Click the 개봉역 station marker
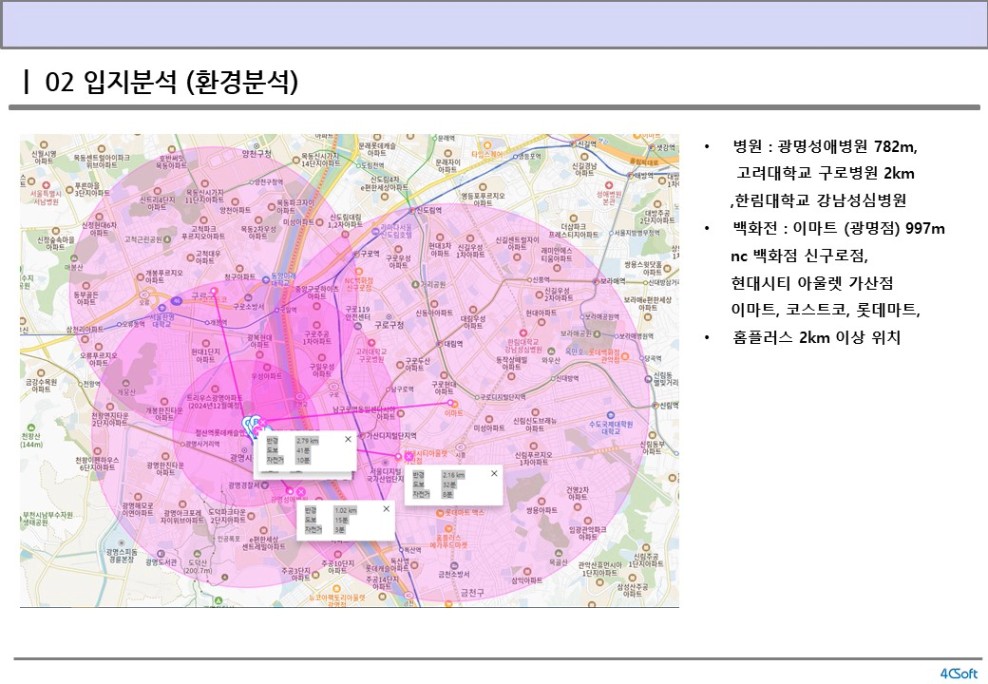The height and width of the screenshot is (684, 988). tap(207, 322)
